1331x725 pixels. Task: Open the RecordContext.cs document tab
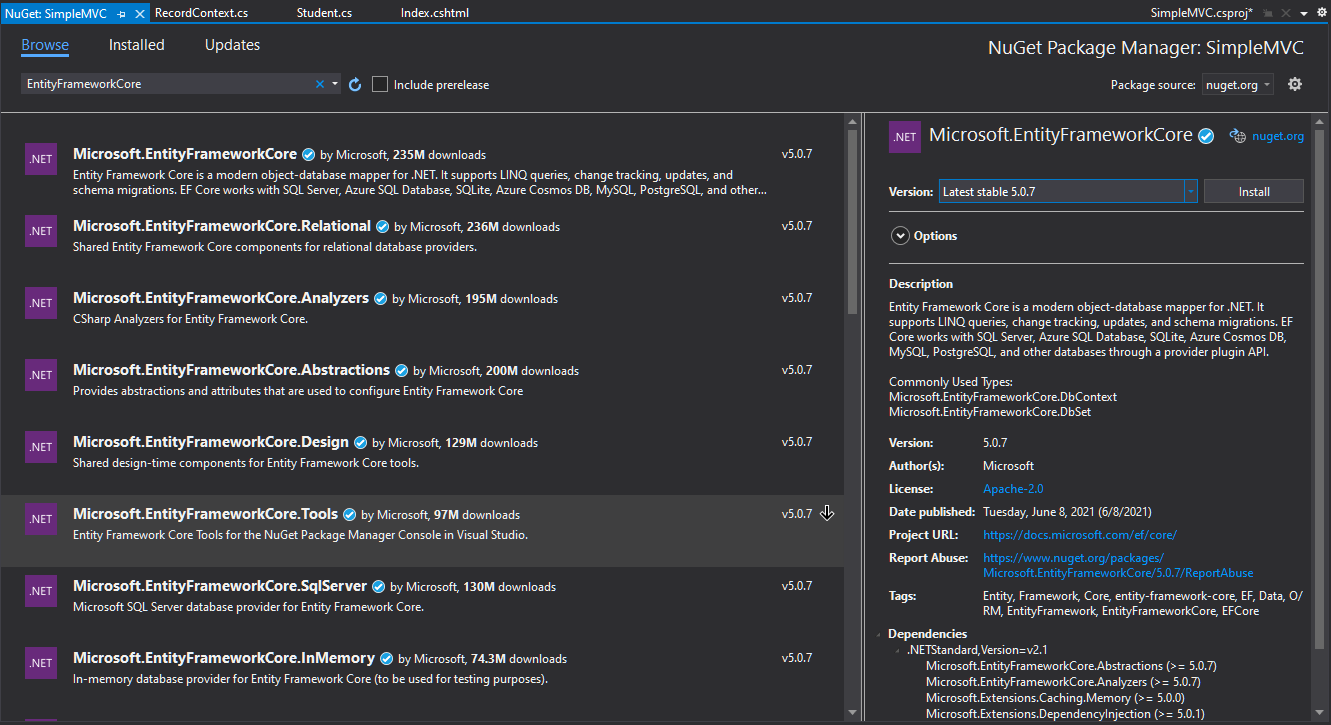(x=202, y=13)
